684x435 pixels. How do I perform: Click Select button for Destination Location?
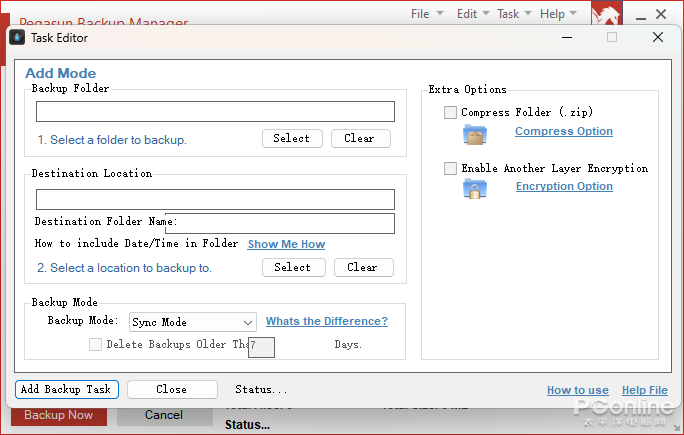pos(294,267)
